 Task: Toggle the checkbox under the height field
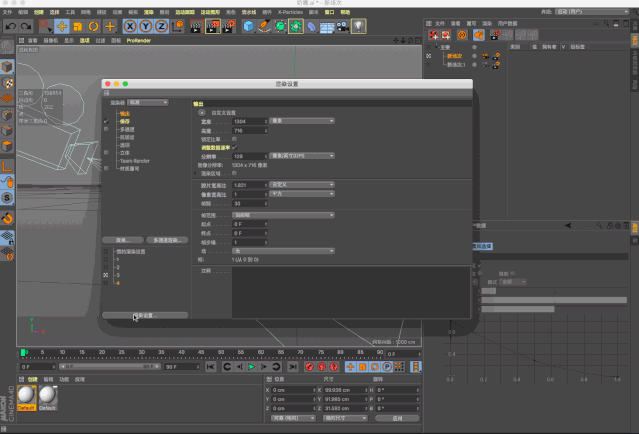[x=234, y=139]
